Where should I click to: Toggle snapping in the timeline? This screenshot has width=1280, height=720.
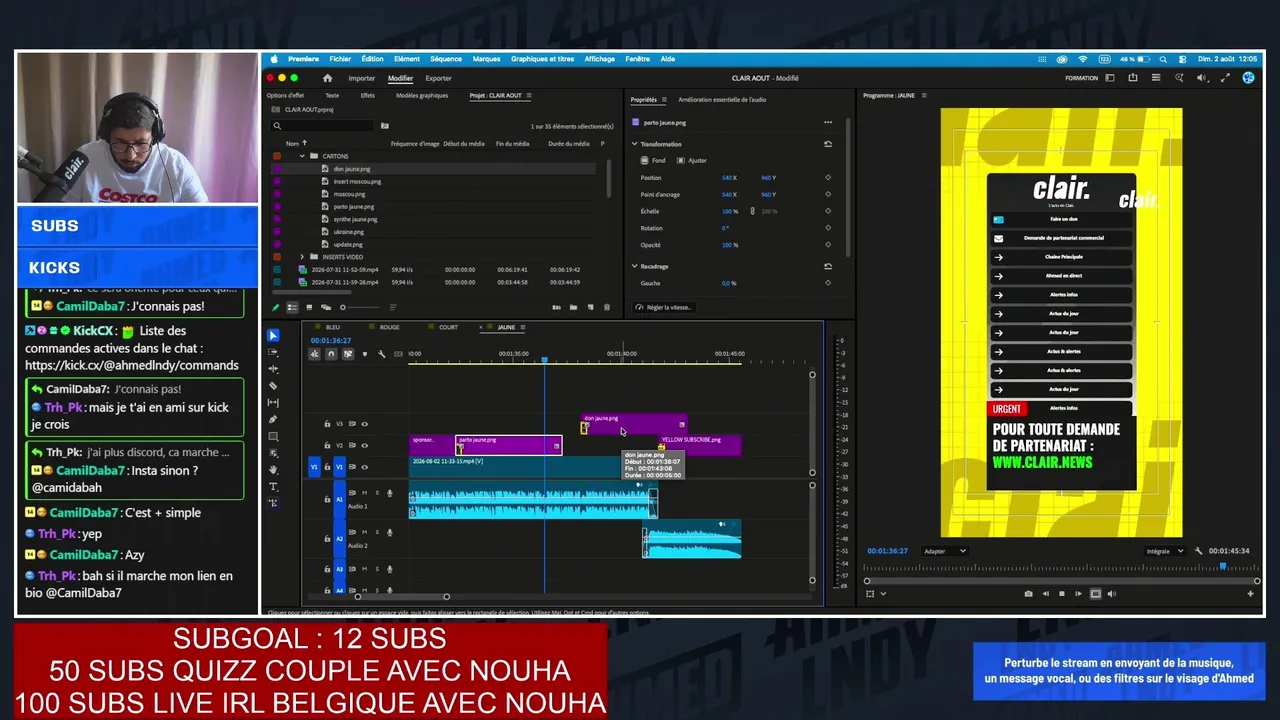(x=331, y=354)
